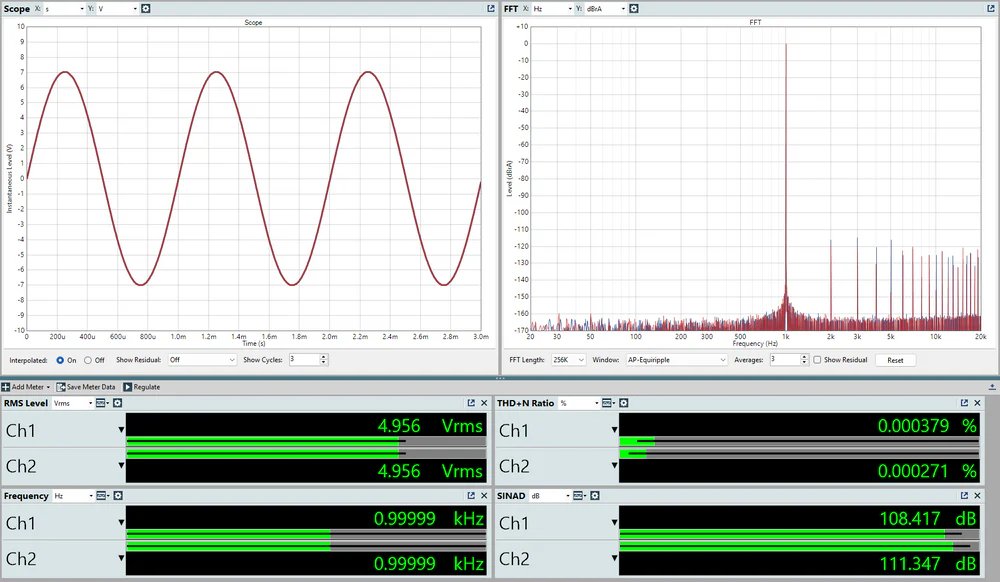
Task: Click the THD+N Ratio Ch1 bar meter
Action: [799, 440]
